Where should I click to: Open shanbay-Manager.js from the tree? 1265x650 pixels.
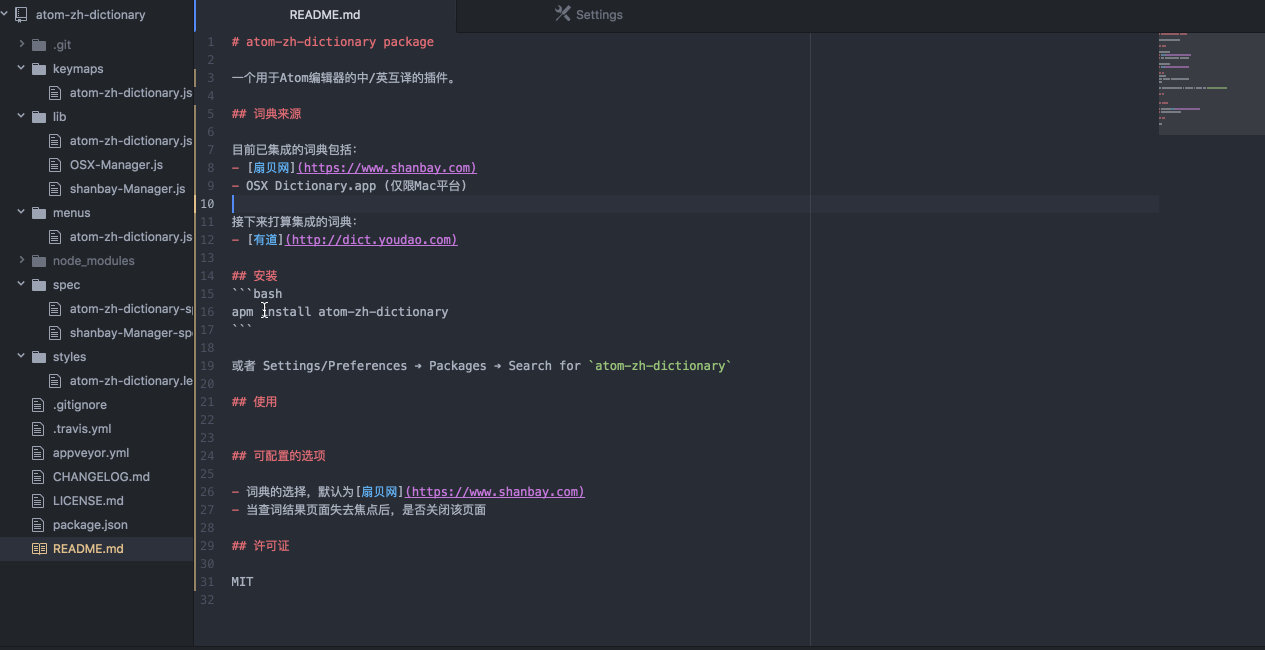[x=127, y=189]
